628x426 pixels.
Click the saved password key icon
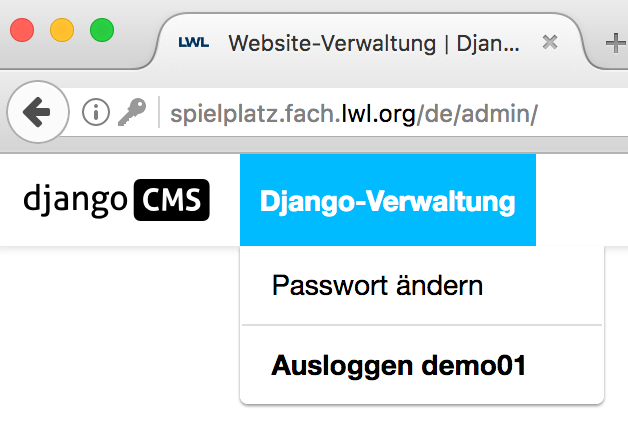(131, 113)
